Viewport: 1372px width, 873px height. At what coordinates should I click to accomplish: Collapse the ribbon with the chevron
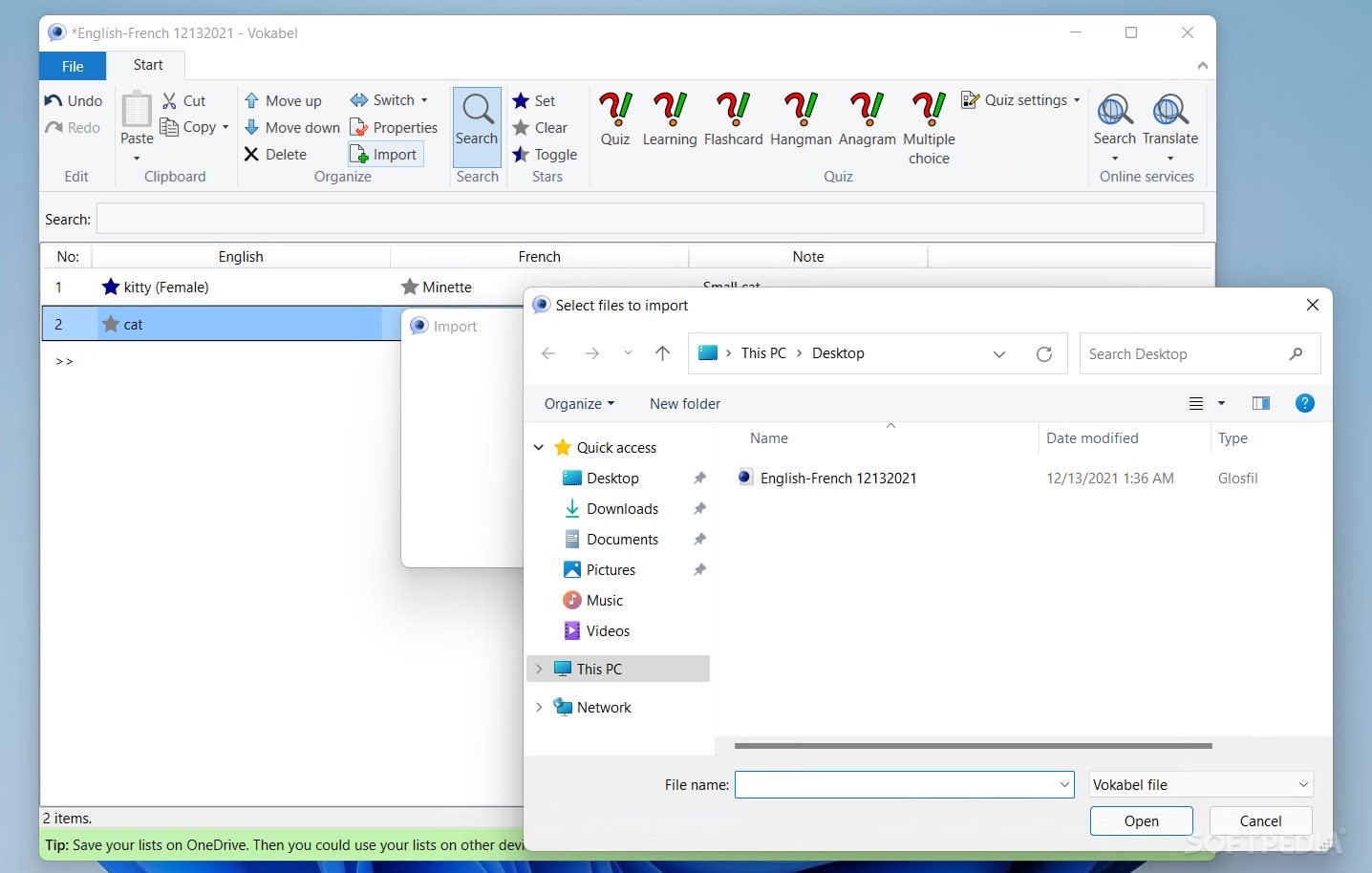point(1202,66)
